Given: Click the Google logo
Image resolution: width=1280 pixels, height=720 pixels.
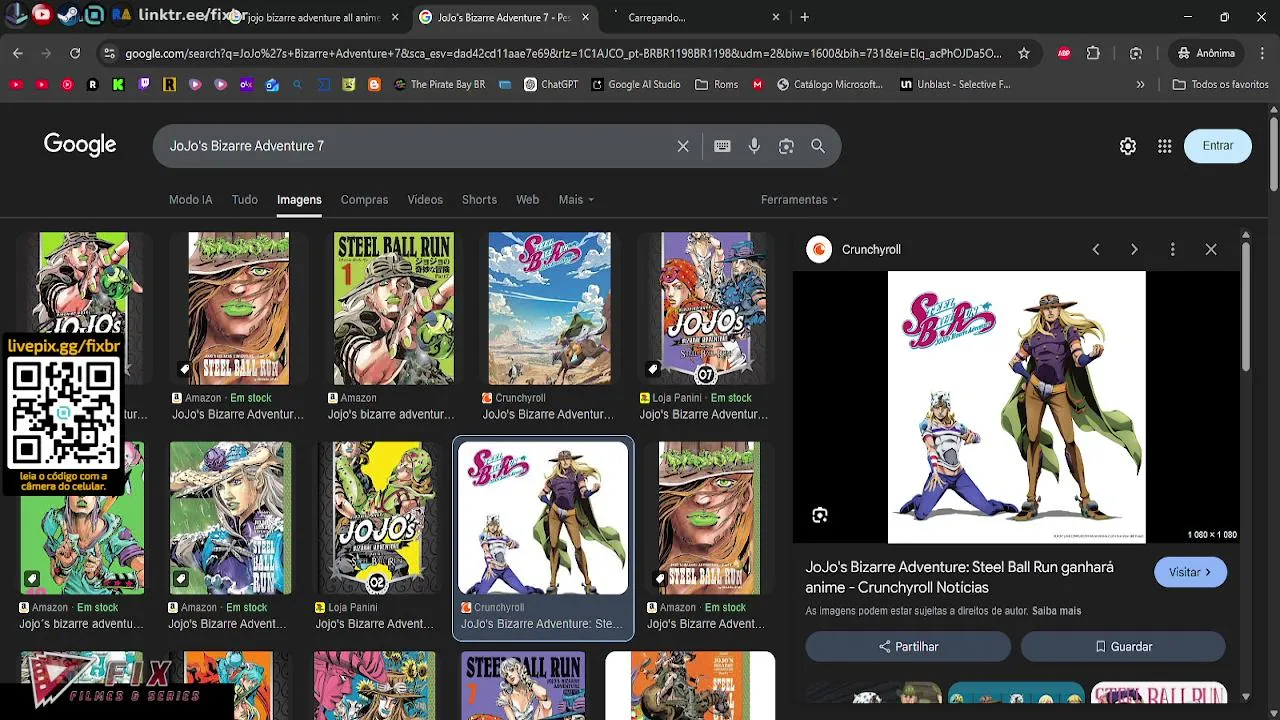Looking at the screenshot, I should [80, 146].
